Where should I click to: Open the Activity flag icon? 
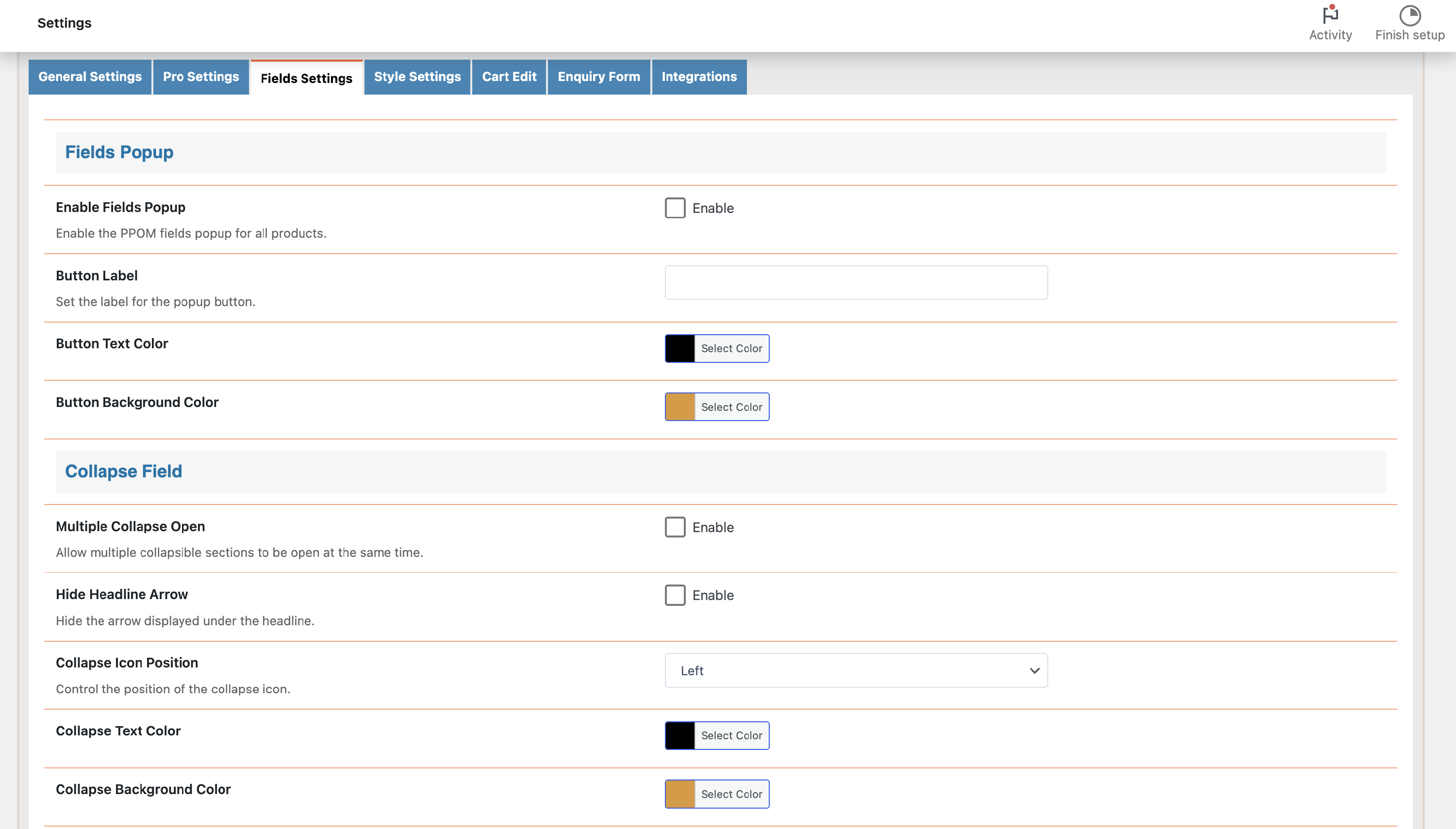coord(1330,15)
